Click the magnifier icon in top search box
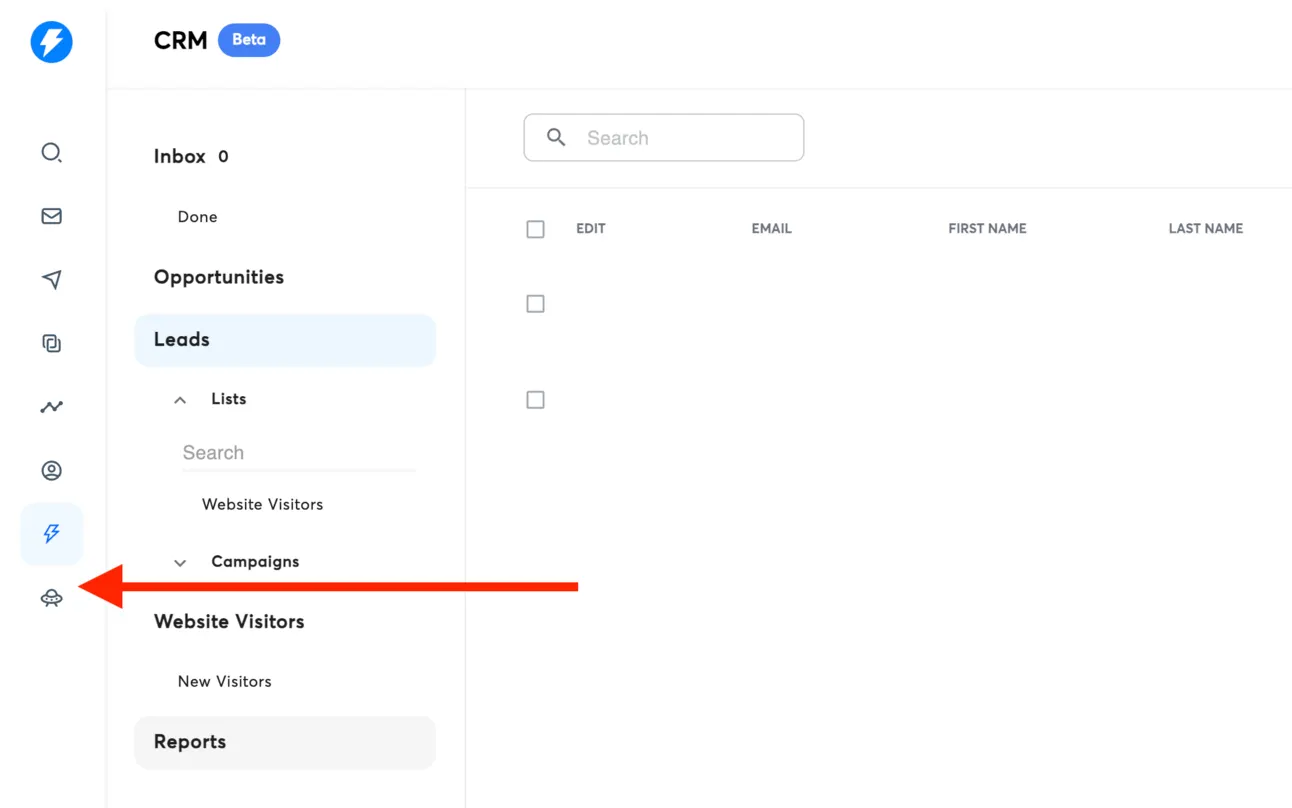This screenshot has width=1292, height=808. (x=556, y=137)
